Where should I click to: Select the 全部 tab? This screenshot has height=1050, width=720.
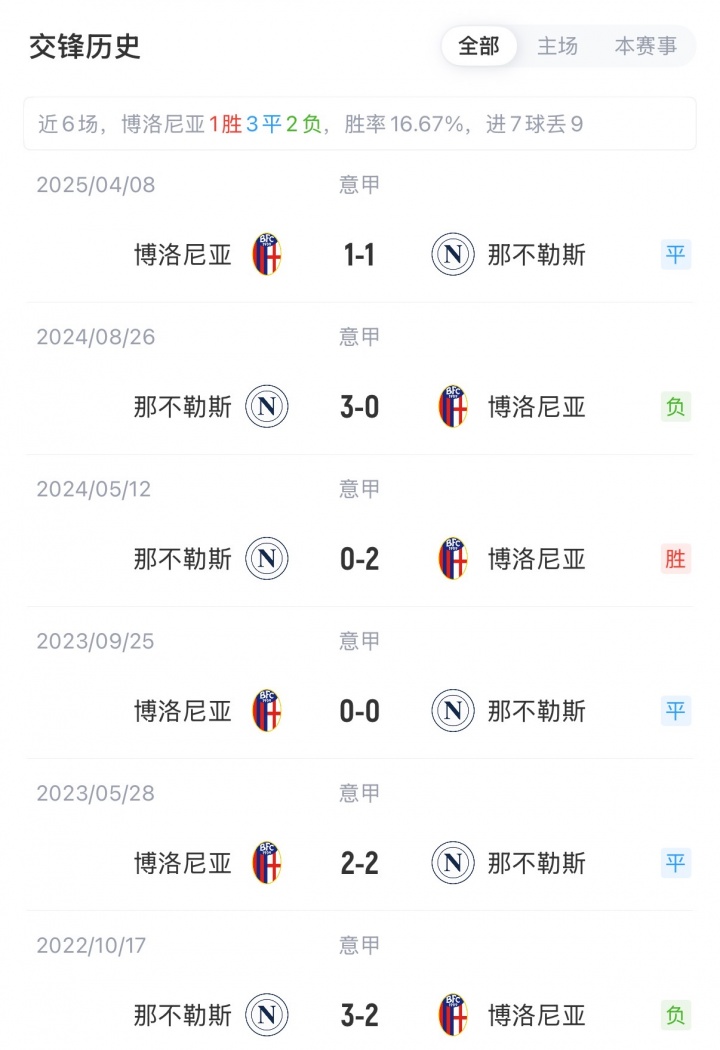tap(479, 46)
